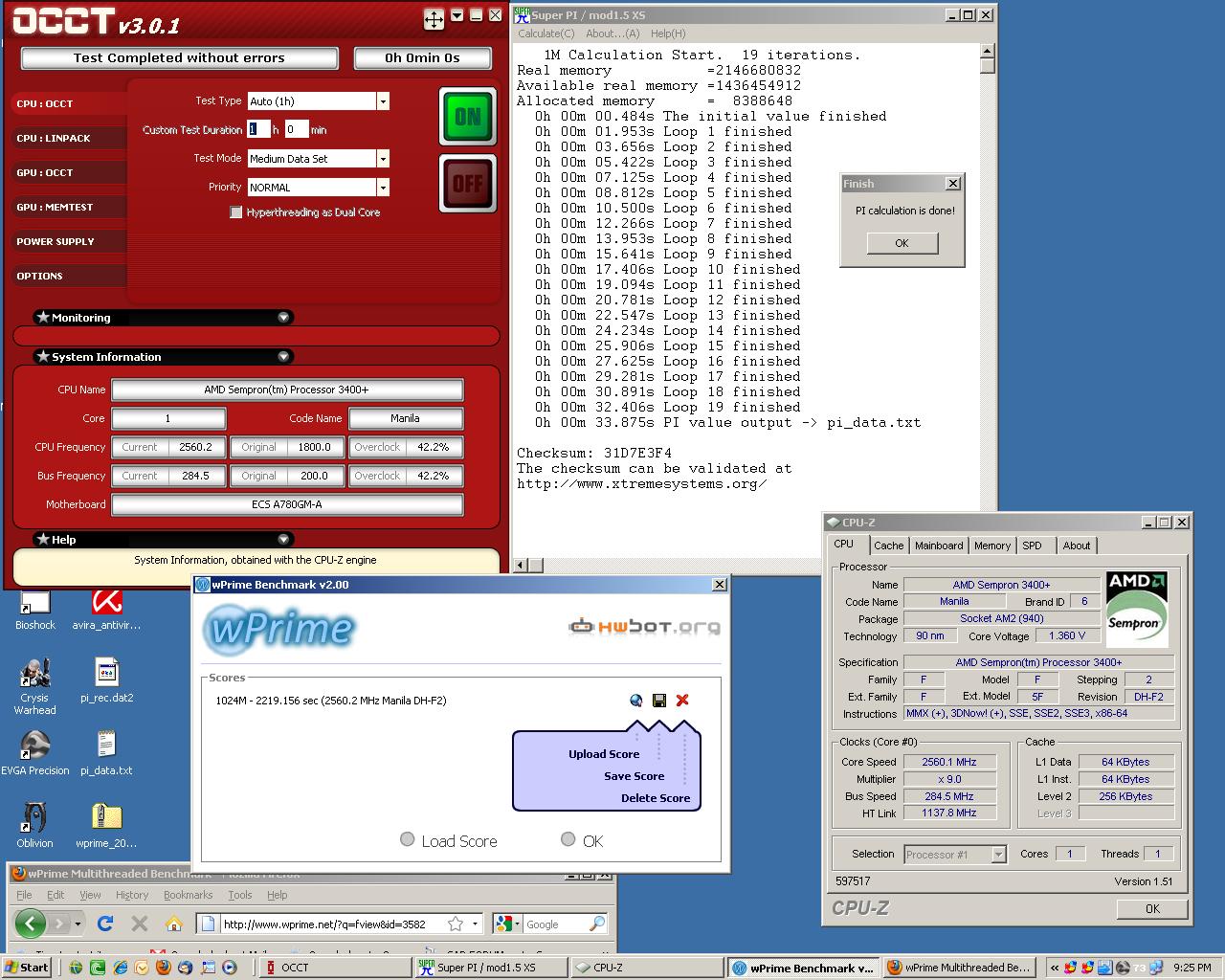
Task: Open the About tab in CPU-Z
Action: coord(1076,546)
